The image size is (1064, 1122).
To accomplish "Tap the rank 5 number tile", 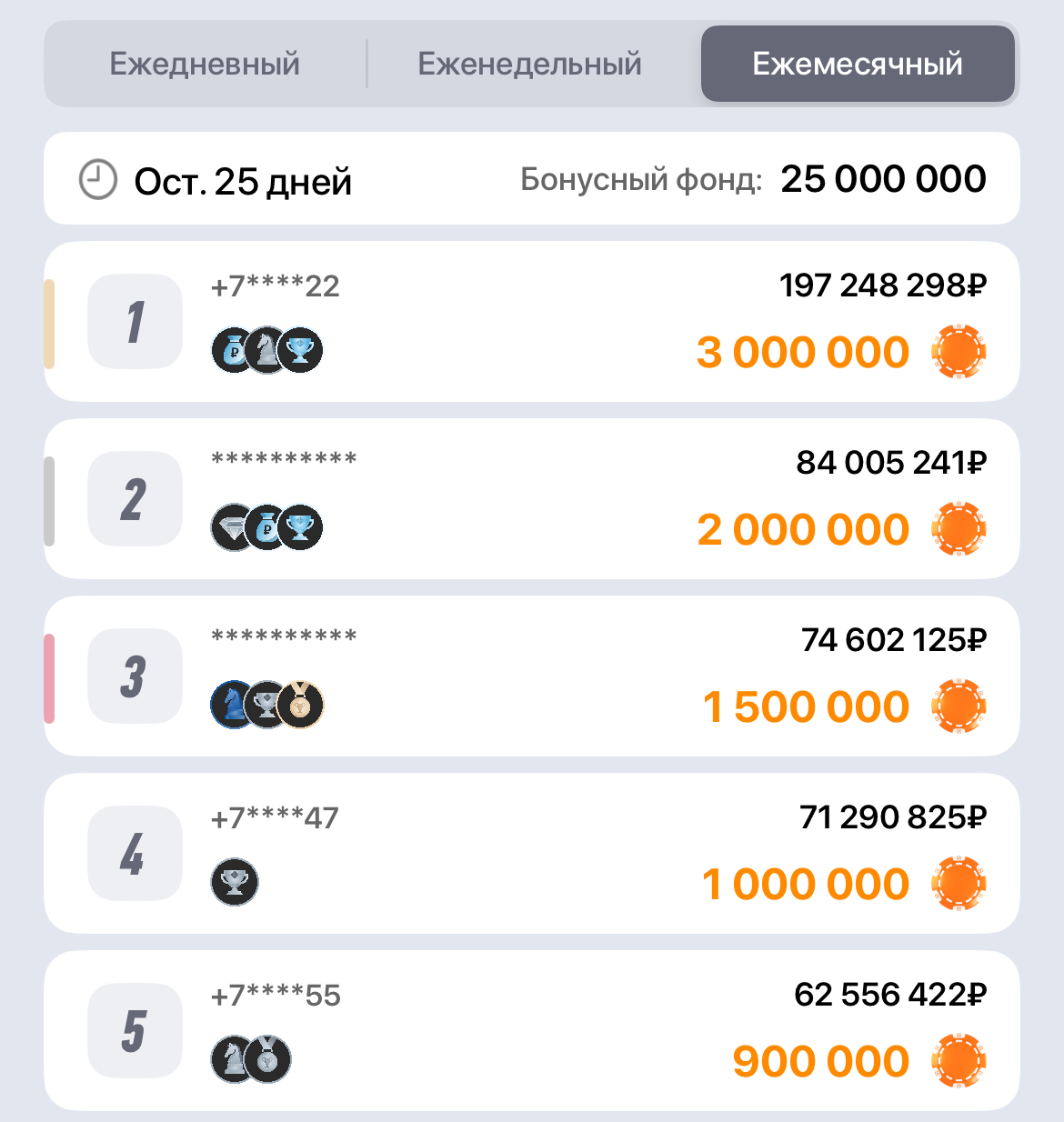I will (135, 1030).
